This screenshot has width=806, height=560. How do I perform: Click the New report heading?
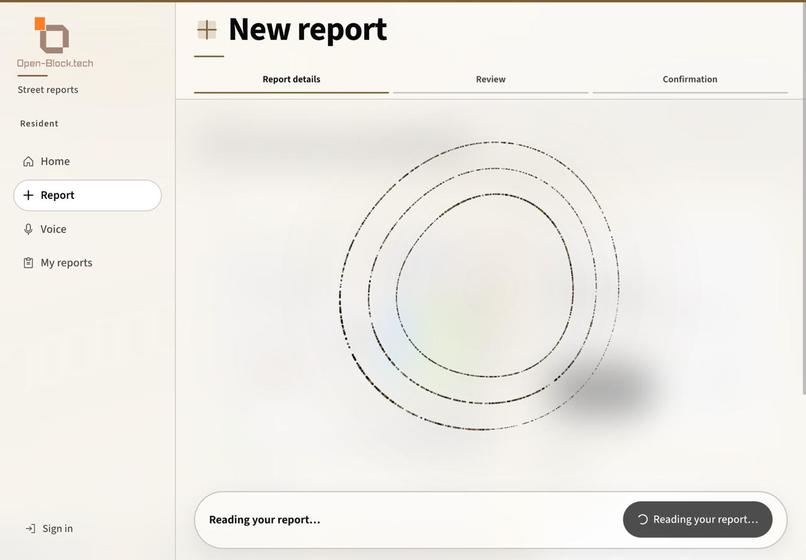tap(307, 30)
